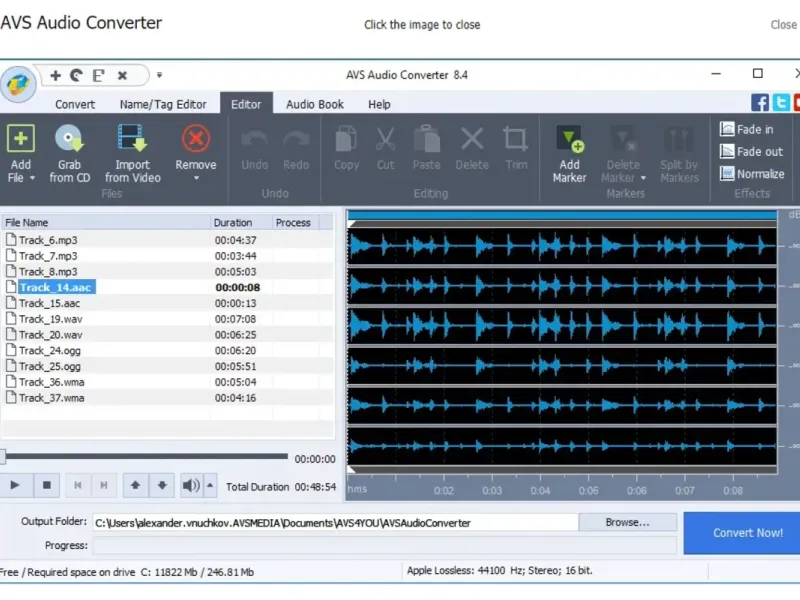The image size is (800, 600).
Task: Click the Delete icon in Editing group
Action: pyautogui.click(x=472, y=139)
